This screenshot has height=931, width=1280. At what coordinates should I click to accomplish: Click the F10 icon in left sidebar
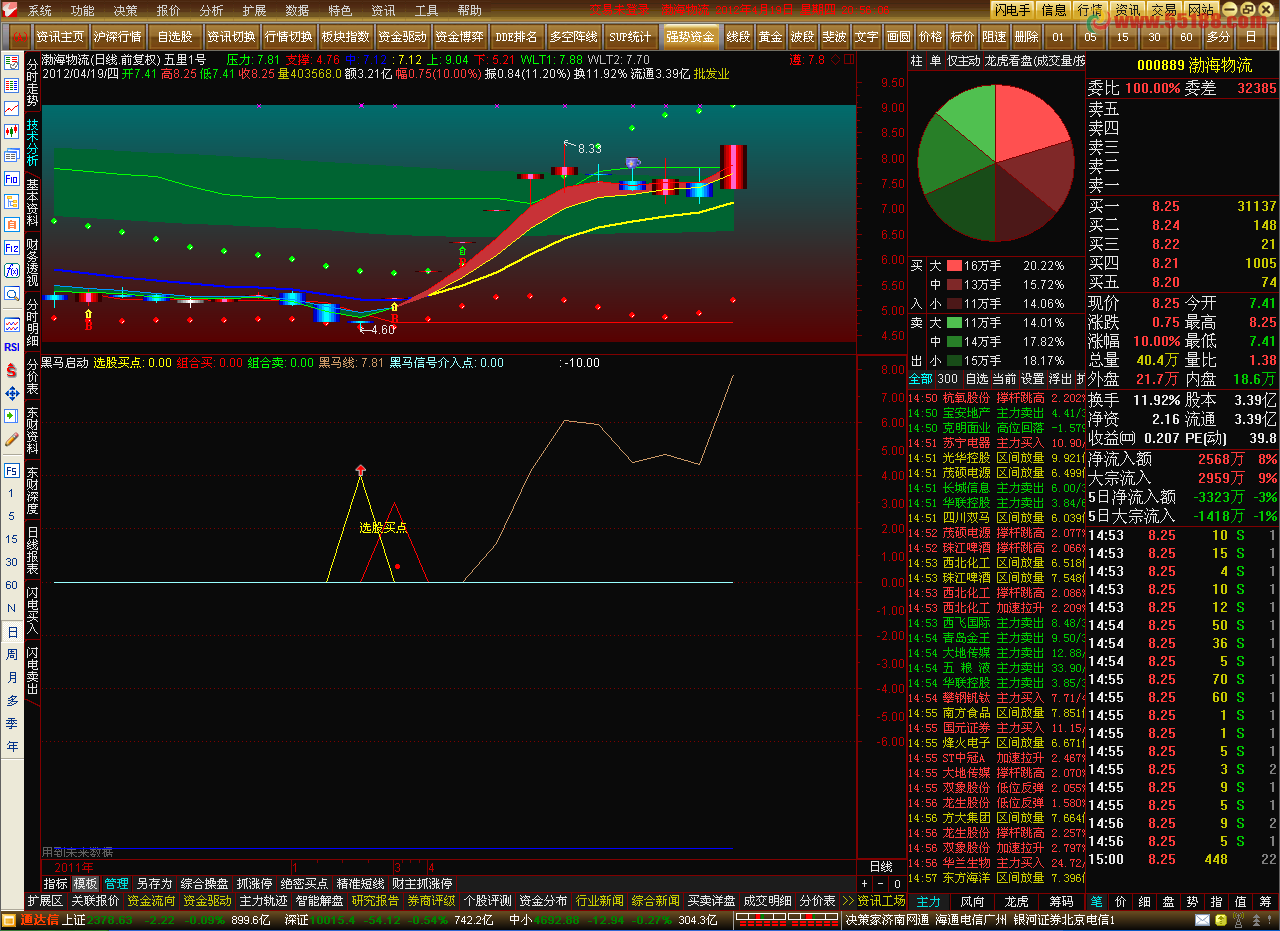pos(12,178)
